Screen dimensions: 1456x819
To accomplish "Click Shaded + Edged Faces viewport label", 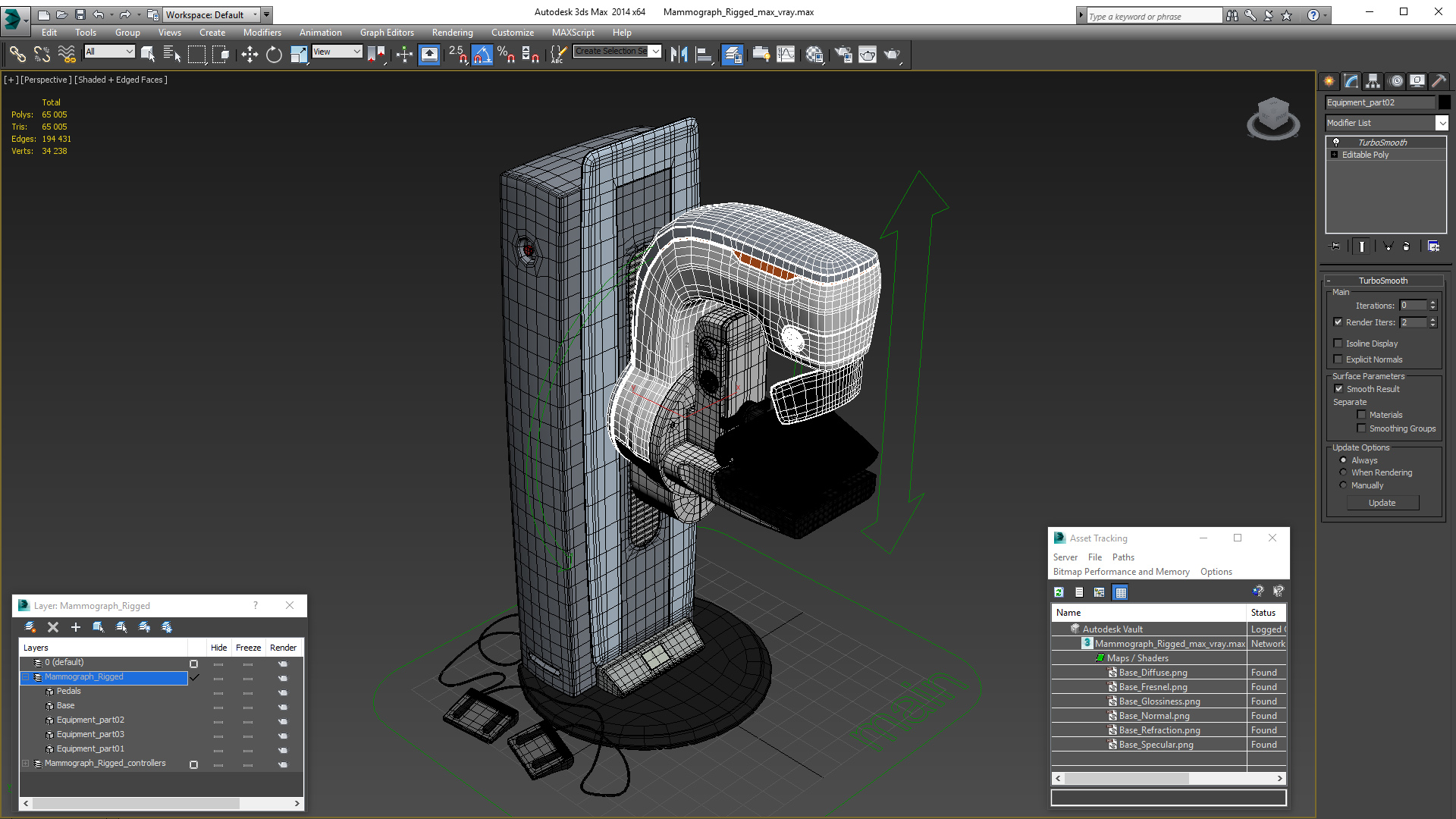I will tap(121, 80).
